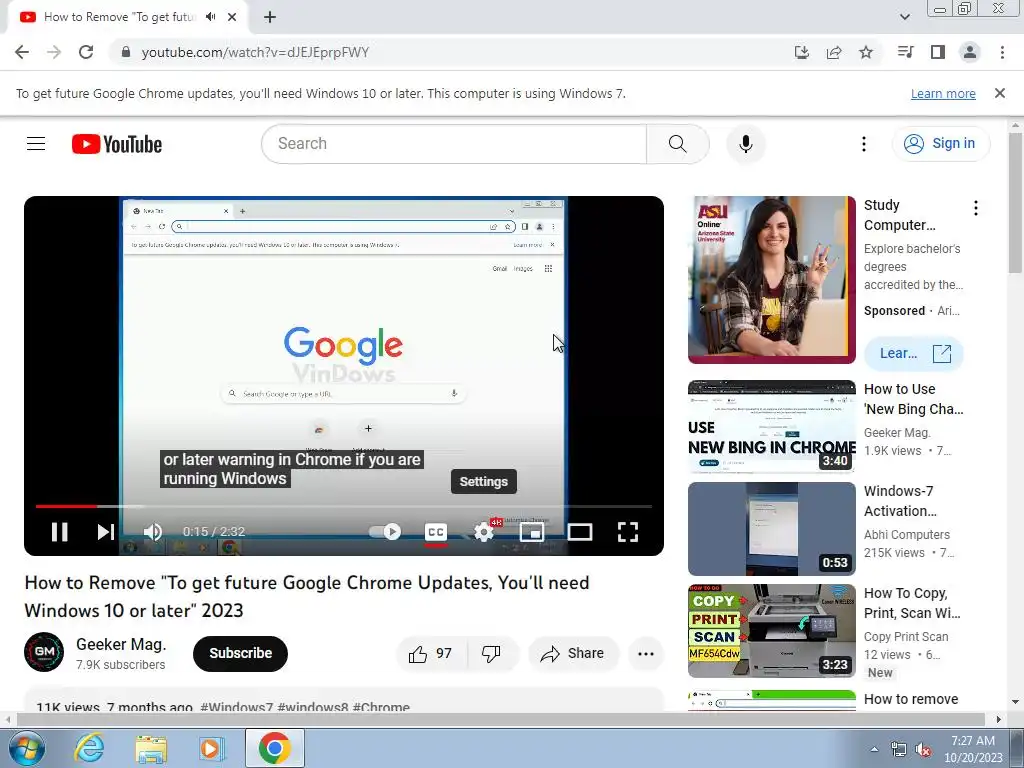Viewport: 1024px width, 768px height.
Task: Open the system volume tray icon
Action: pyautogui.click(x=923, y=750)
